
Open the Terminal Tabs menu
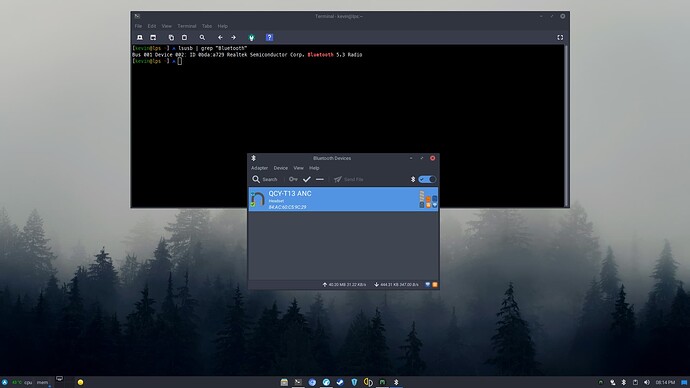[207, 26]
